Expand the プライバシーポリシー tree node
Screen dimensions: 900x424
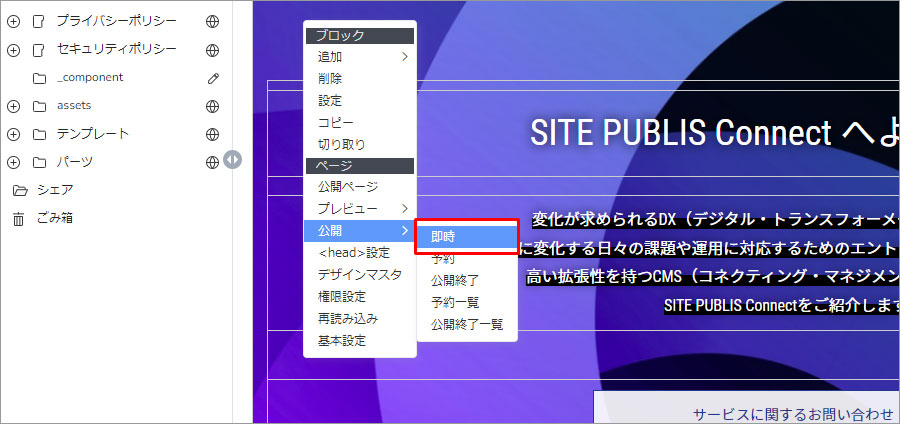click(14, 21)
